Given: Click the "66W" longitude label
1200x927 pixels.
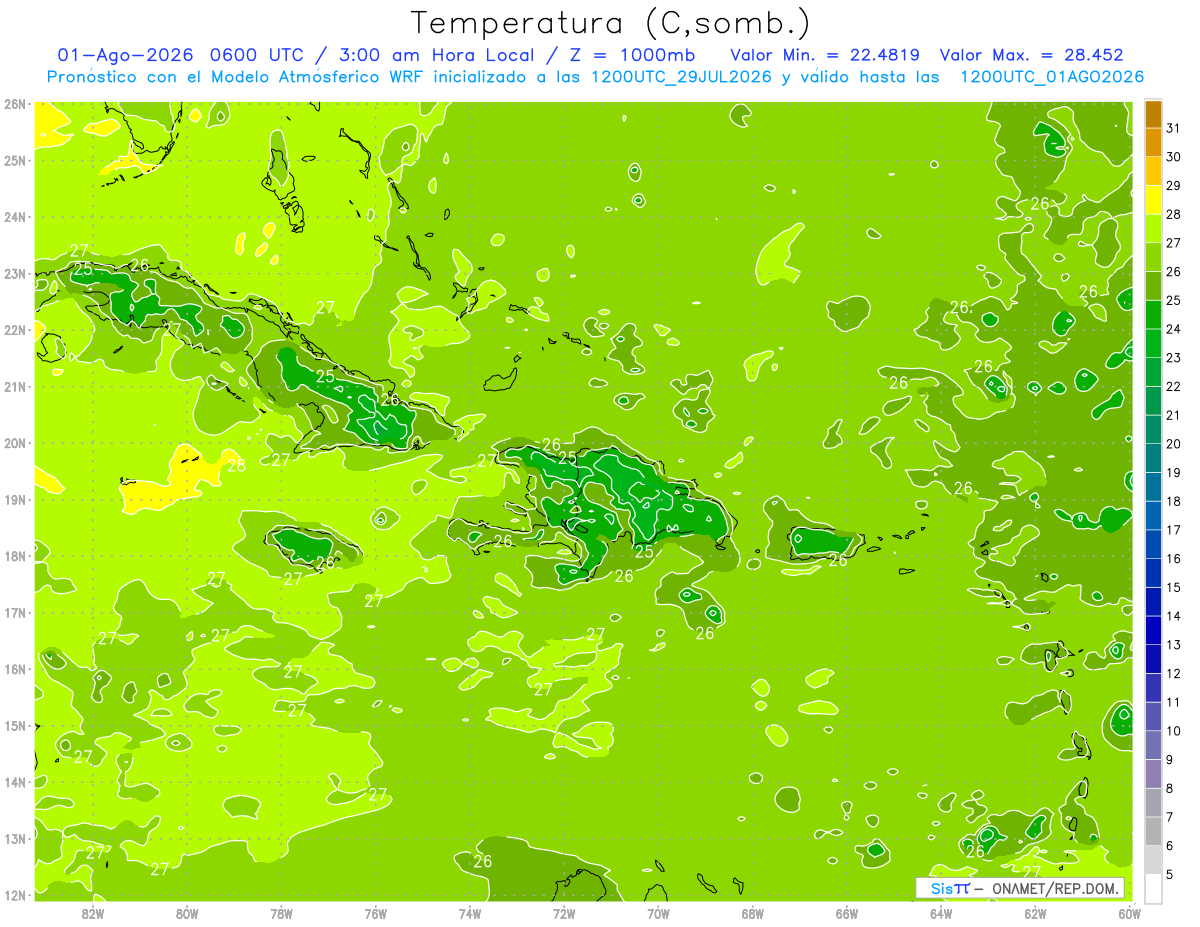Looking at the screenshot, I should 847,913.
